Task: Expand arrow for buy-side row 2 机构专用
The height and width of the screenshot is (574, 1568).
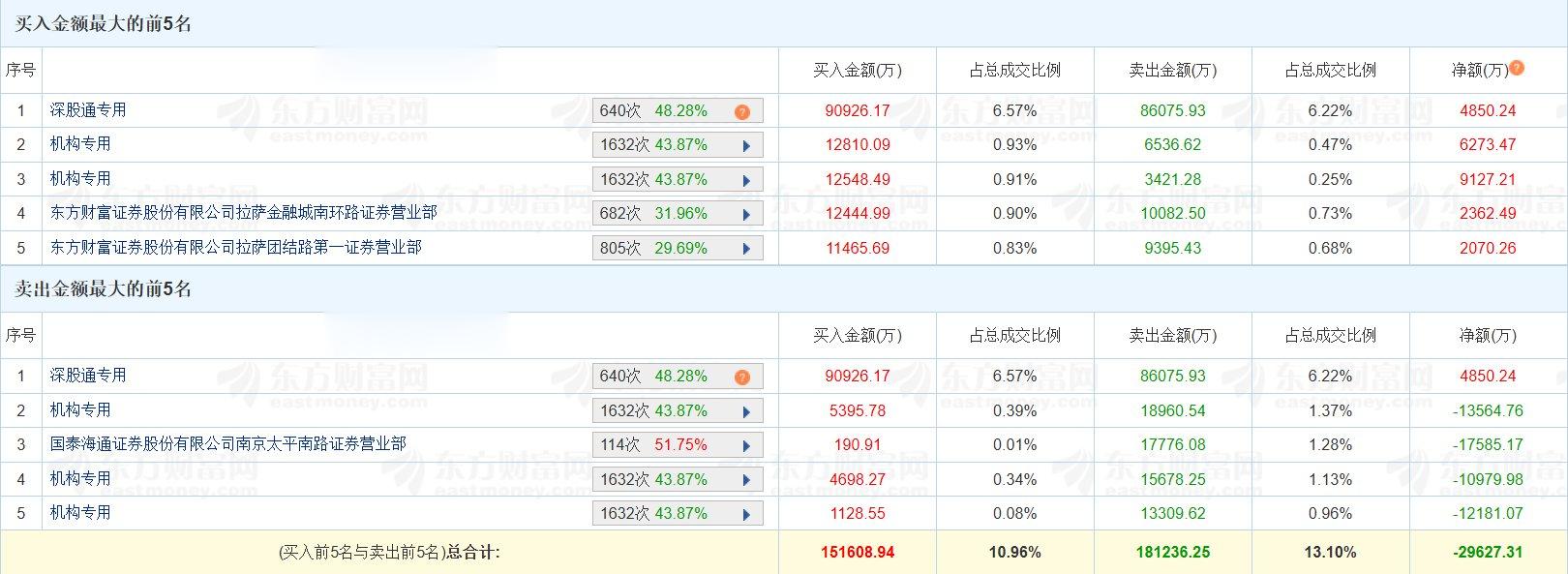Action: pyautogui.click(x=746, y=146)
